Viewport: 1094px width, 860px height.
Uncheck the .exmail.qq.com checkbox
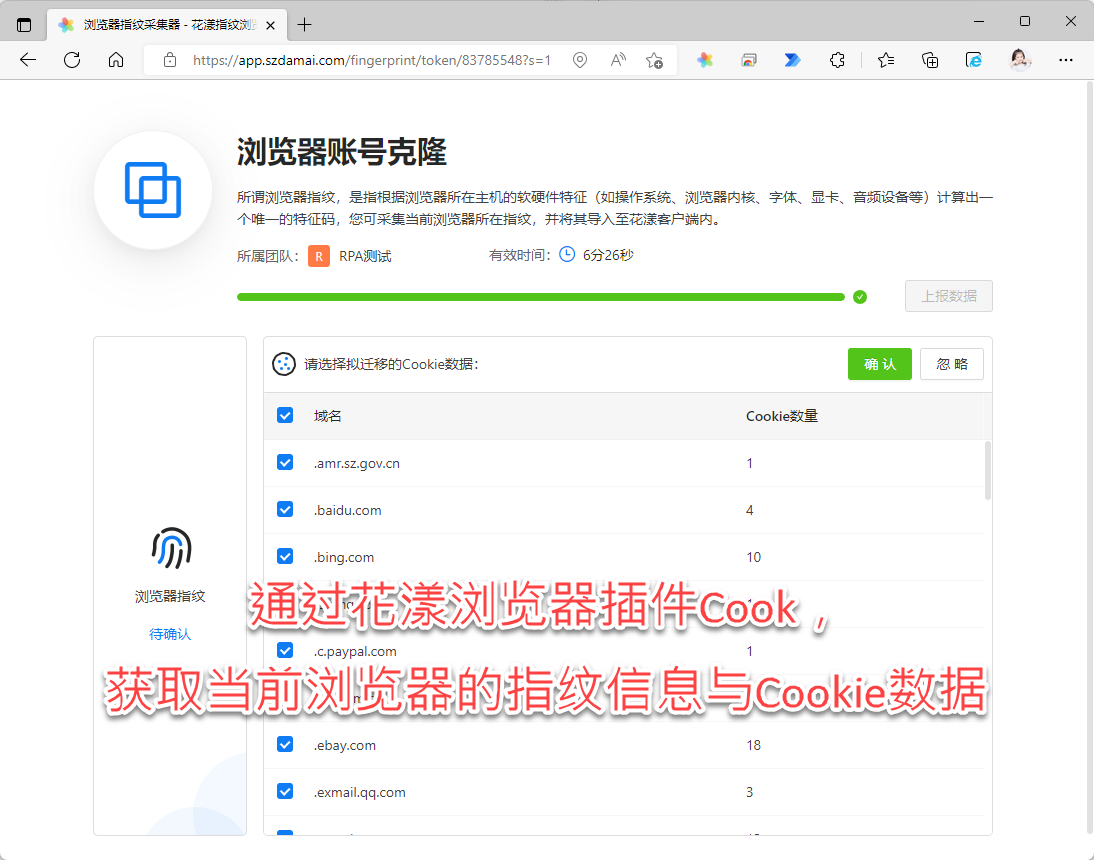pos(285,791)
